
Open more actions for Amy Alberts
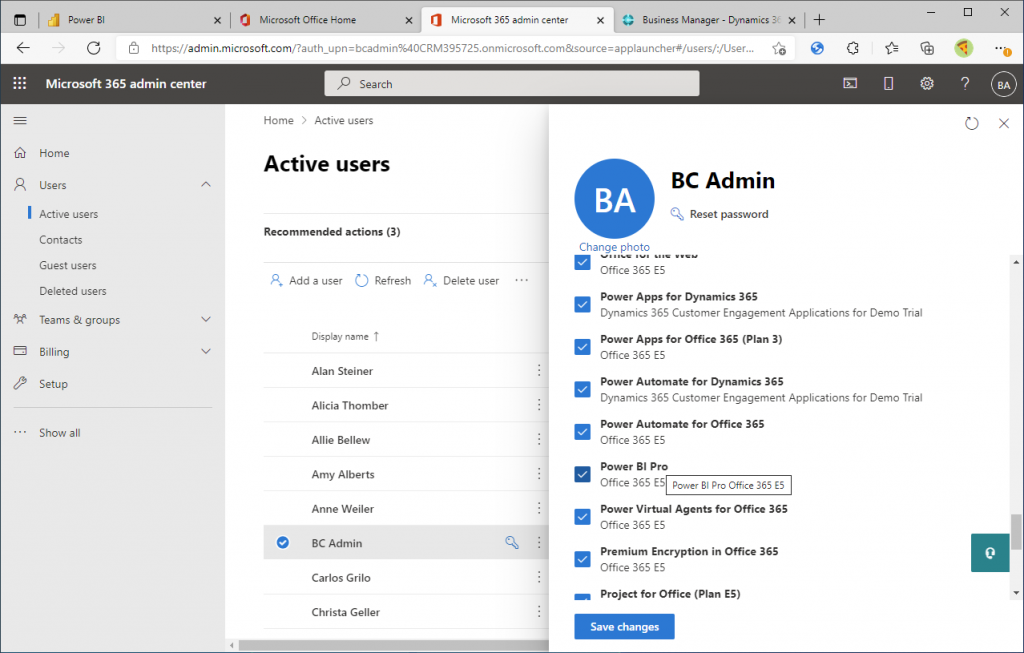click(539, 474)
